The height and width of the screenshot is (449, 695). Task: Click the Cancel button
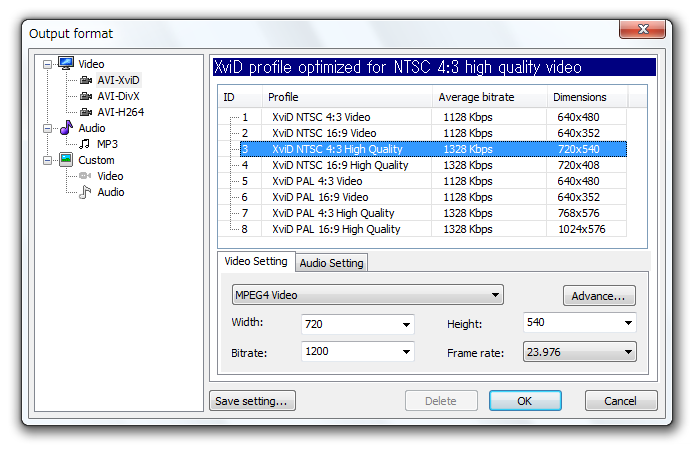point(621,401)
